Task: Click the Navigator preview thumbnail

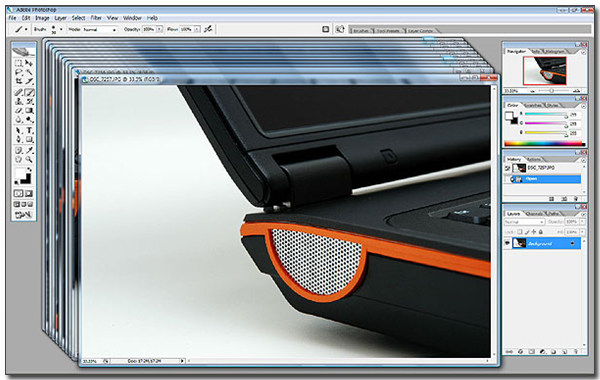Action: [x=545, y=71]
